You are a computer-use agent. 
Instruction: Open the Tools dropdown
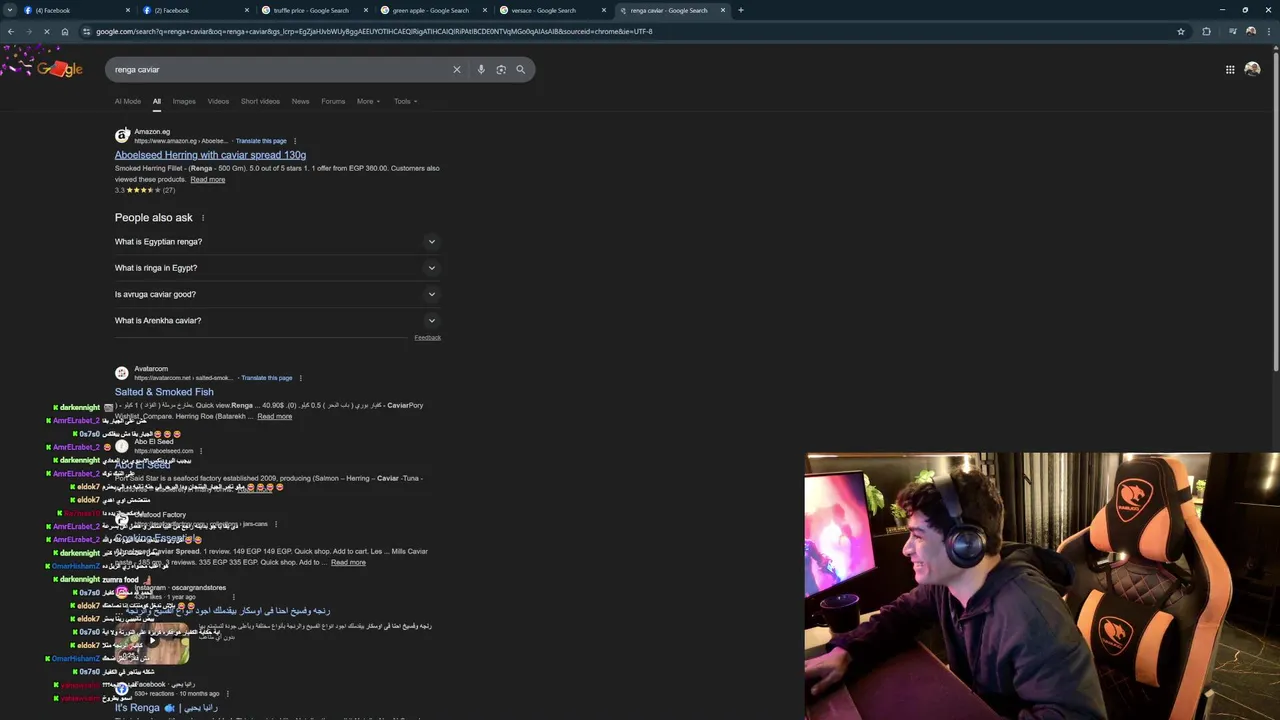405,101
